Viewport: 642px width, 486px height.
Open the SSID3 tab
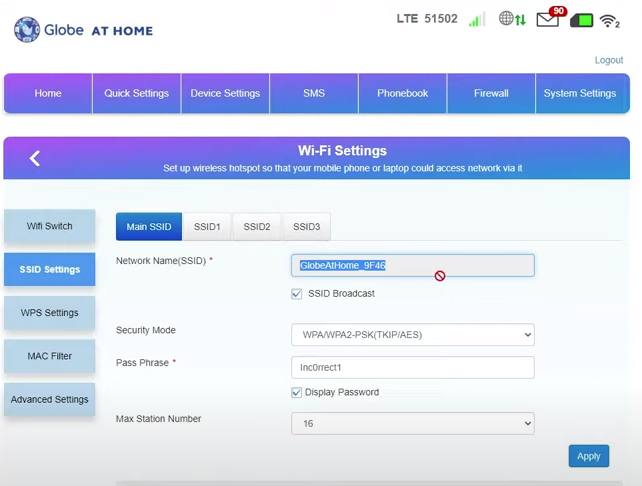(306, 227)
